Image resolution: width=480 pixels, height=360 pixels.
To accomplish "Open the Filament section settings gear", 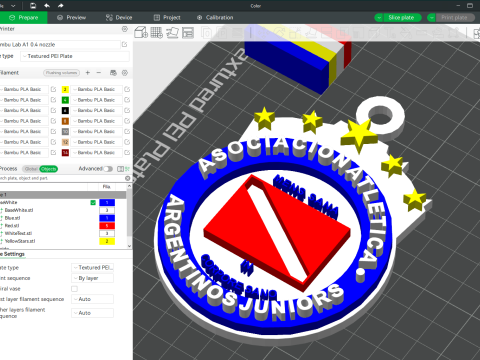I will (x=125, y=73).
